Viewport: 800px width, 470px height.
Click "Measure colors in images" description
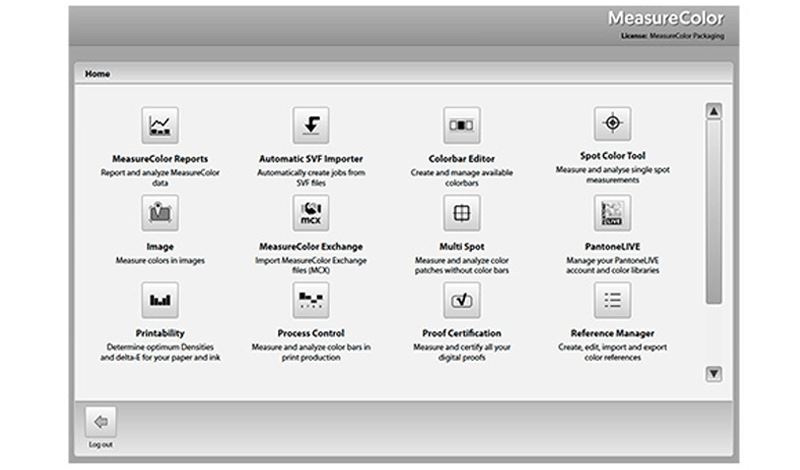[160, 260]
